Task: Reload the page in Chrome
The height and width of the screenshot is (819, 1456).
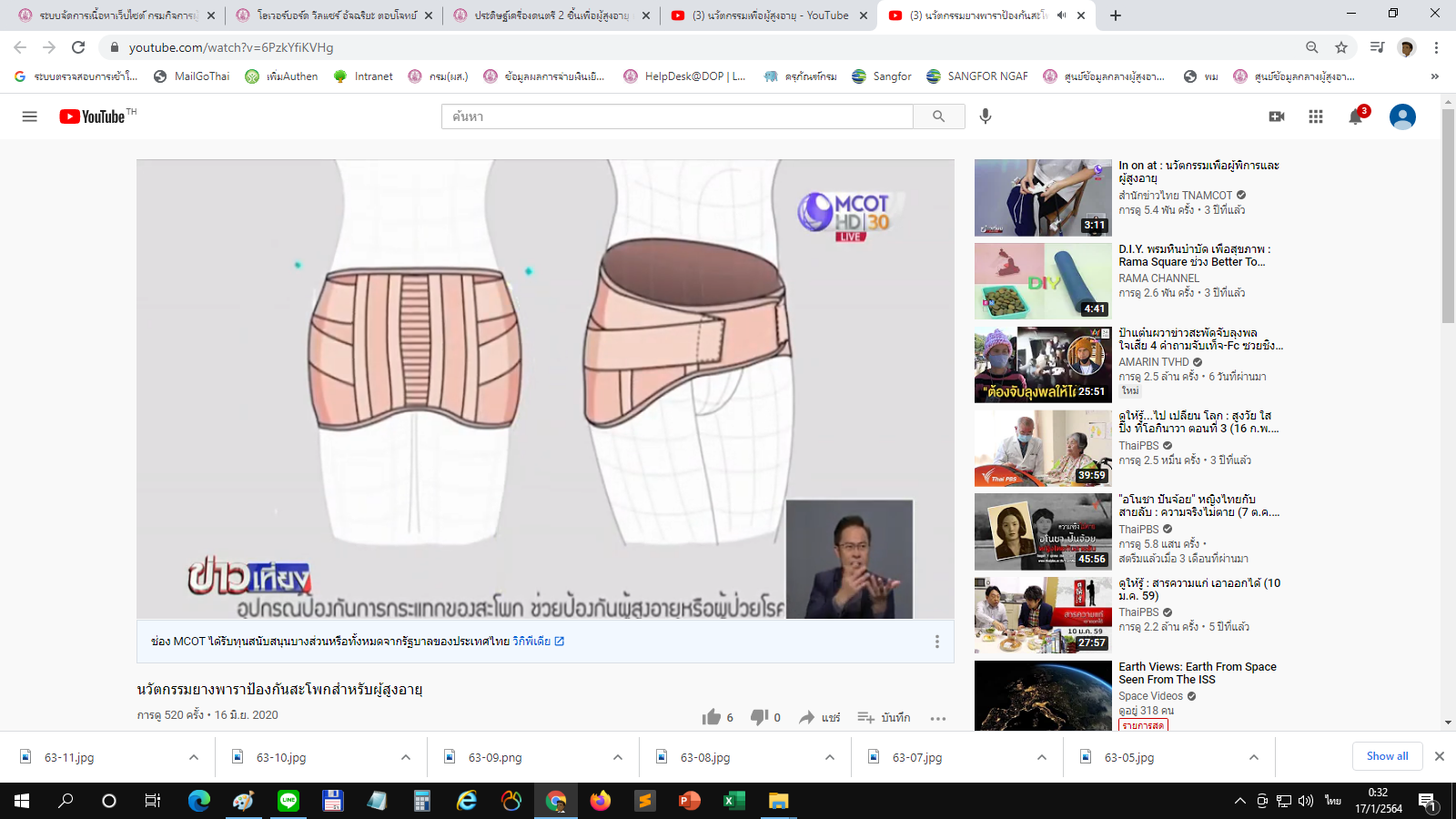Action: pos(78,47)
